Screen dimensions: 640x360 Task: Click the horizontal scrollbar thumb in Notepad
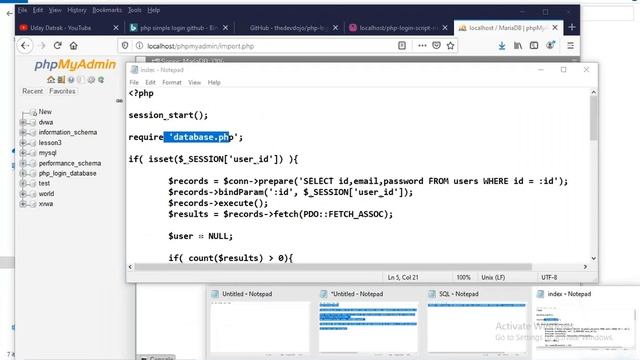[x=333, y=267]
